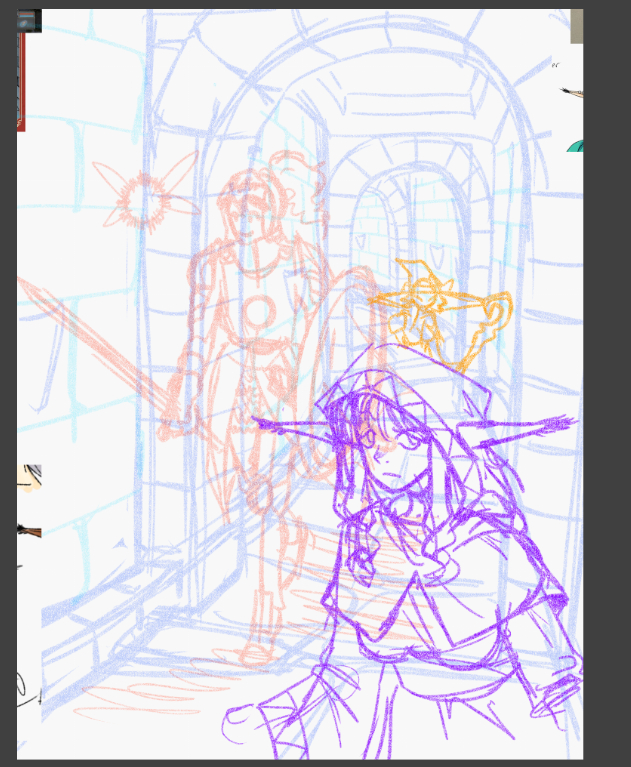Select the gray-haired face reference on left edge
The width and height of the screenshot is (631, 767).
click(x=29, y=479)
